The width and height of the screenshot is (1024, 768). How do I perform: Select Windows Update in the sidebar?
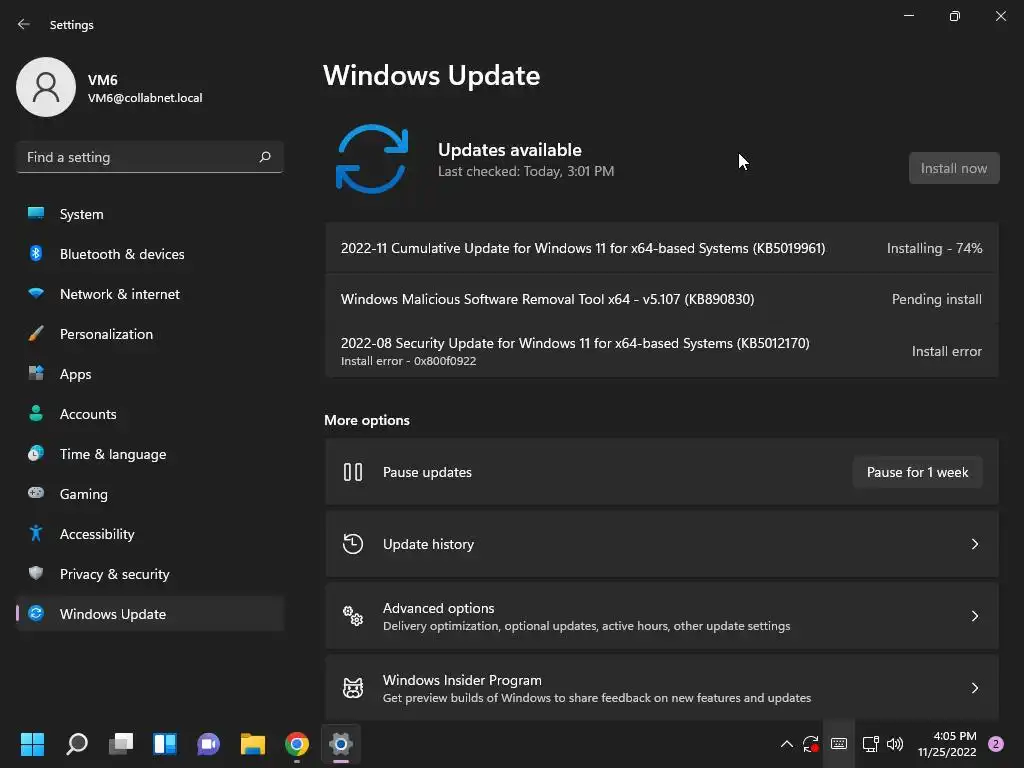150,614
